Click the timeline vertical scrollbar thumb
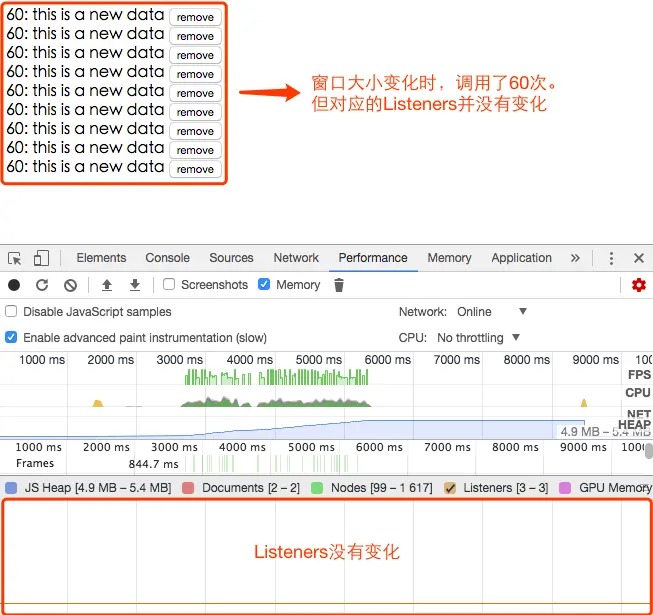 click(x=648, y=451)
